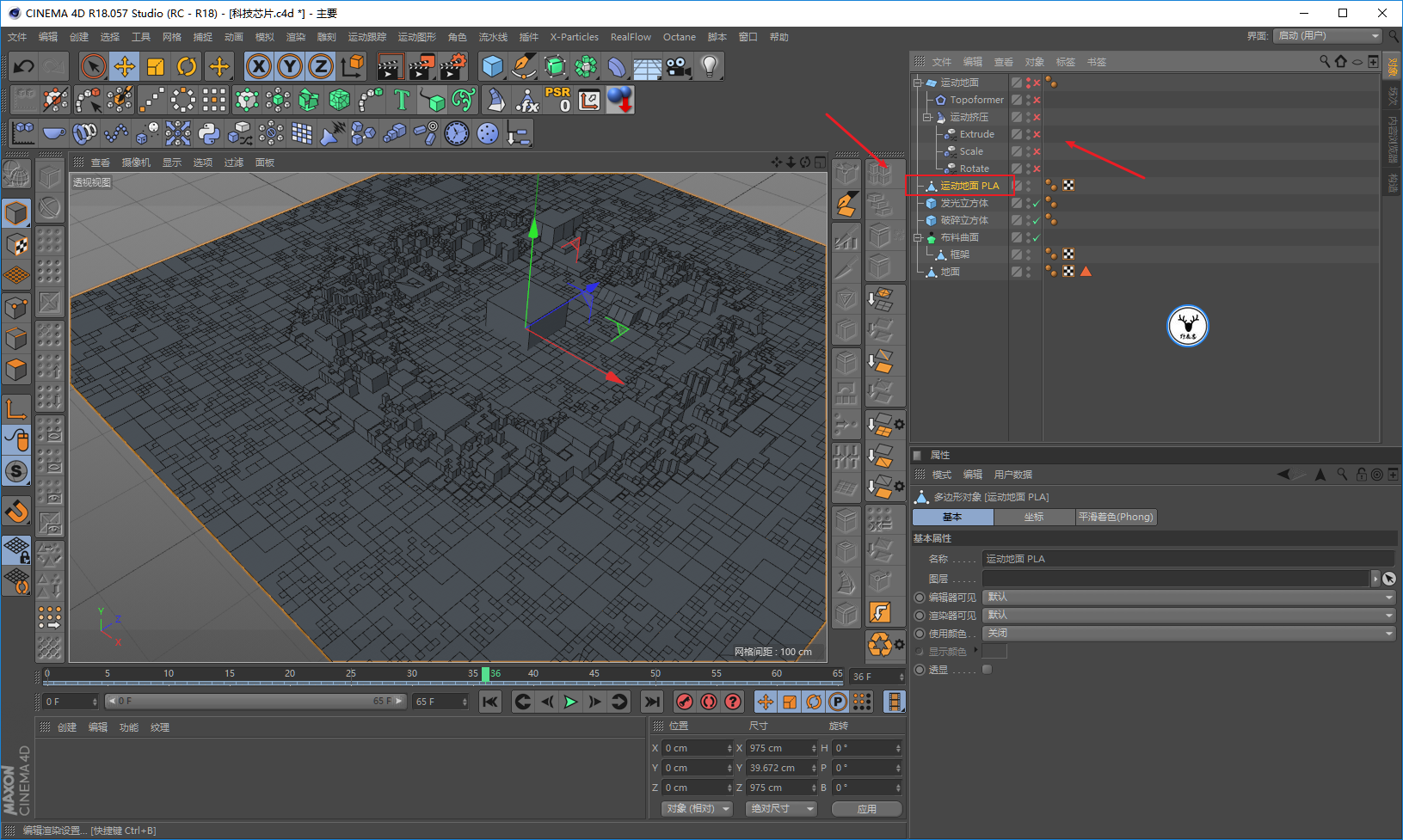
Task: Switch to the 平滑着色(Phong) tab
Action: (x=1116, y=517)
